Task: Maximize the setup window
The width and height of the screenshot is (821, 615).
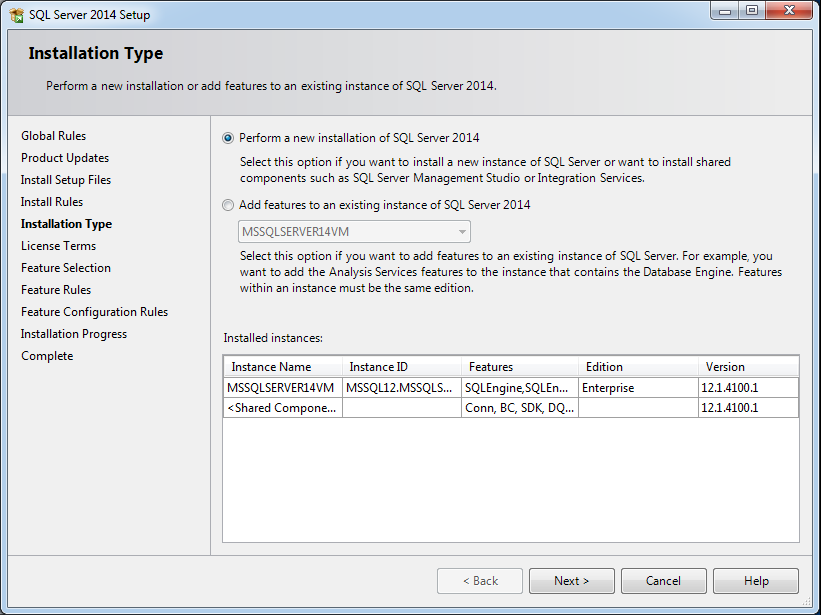Action: [752, 12]
